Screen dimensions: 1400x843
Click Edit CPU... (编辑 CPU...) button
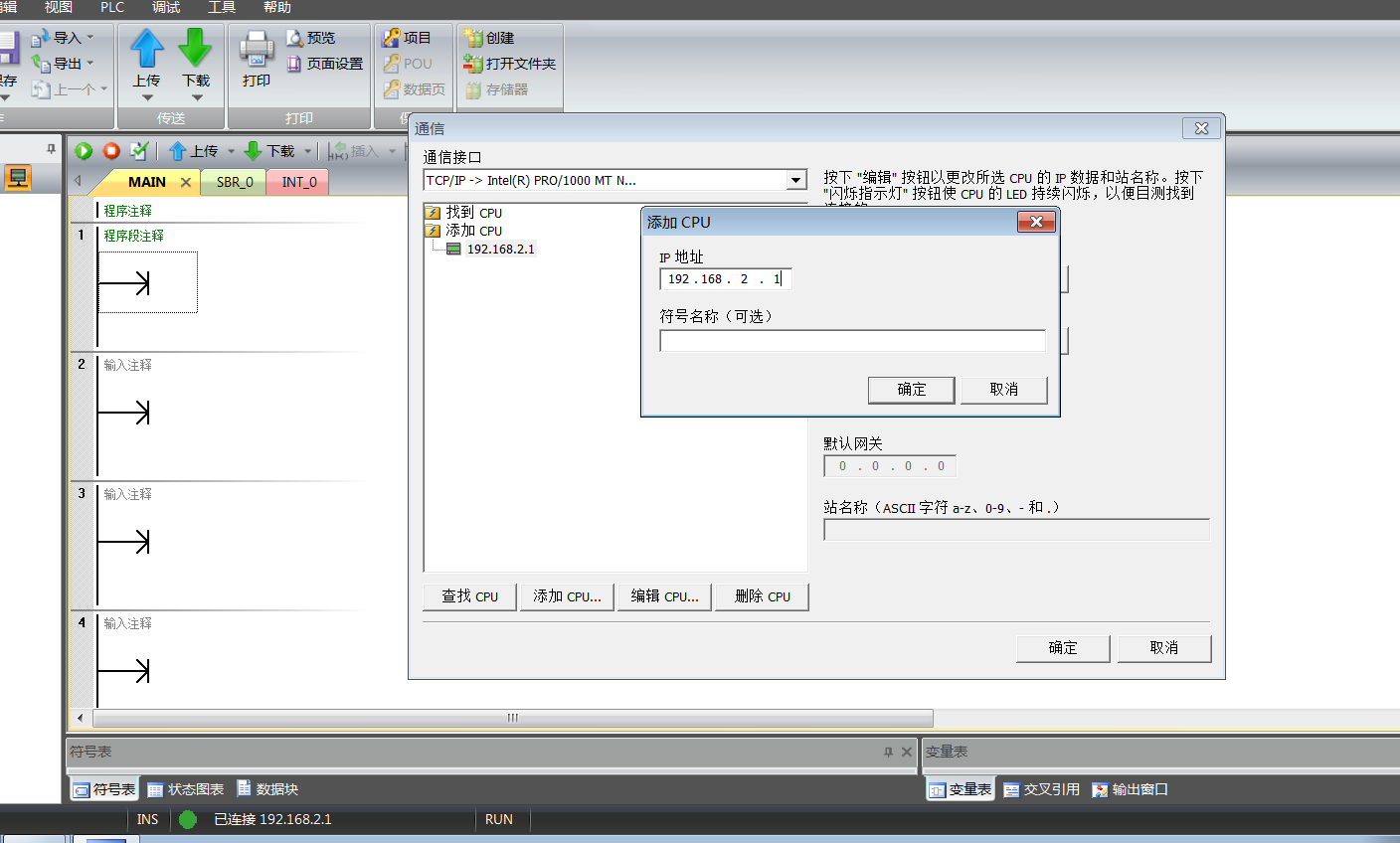point(664,596)
